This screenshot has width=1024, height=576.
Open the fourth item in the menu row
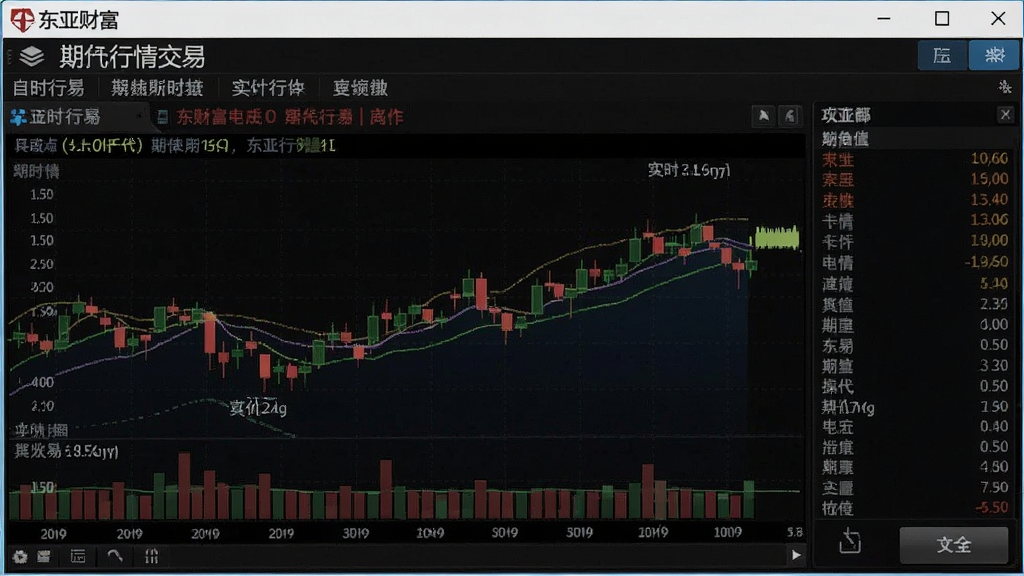pos(360,88)
